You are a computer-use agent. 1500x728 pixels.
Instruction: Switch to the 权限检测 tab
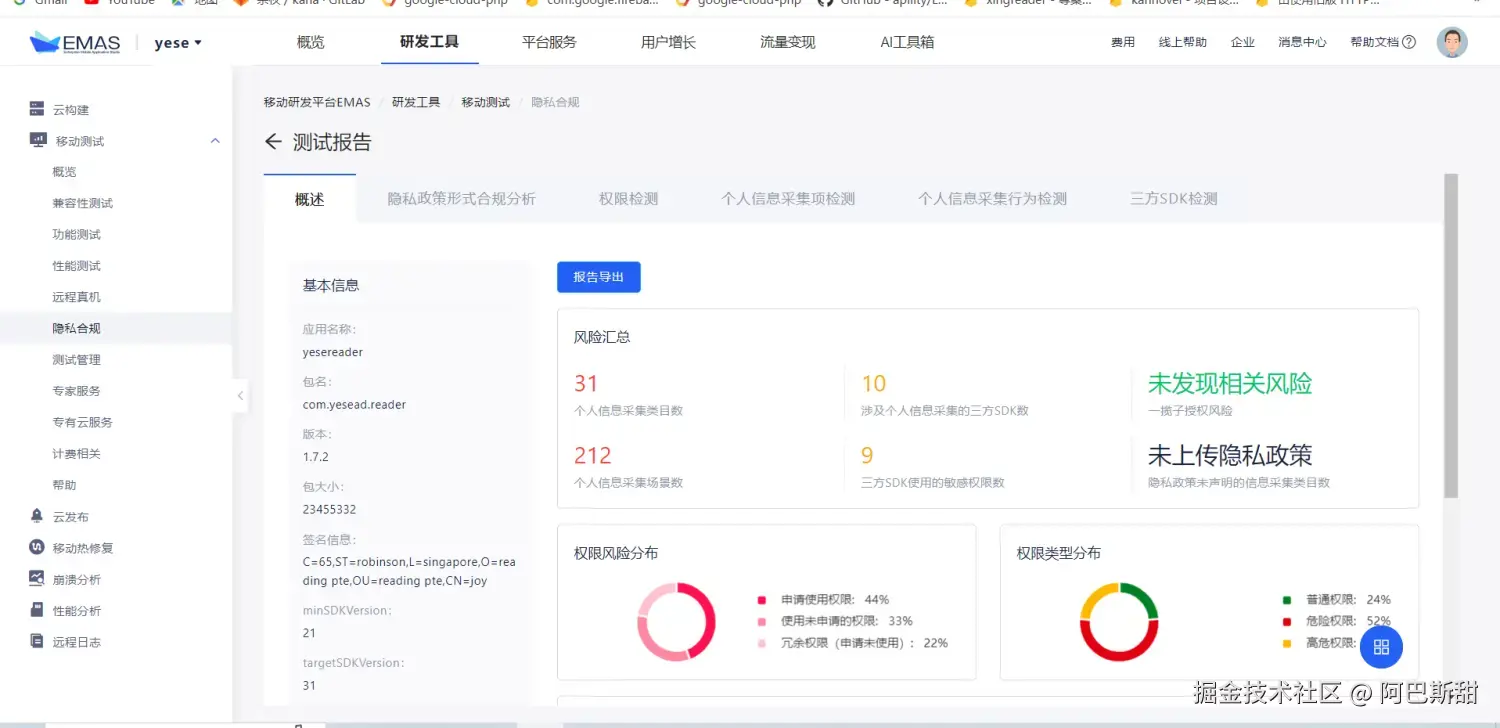[x=627, y=198]
